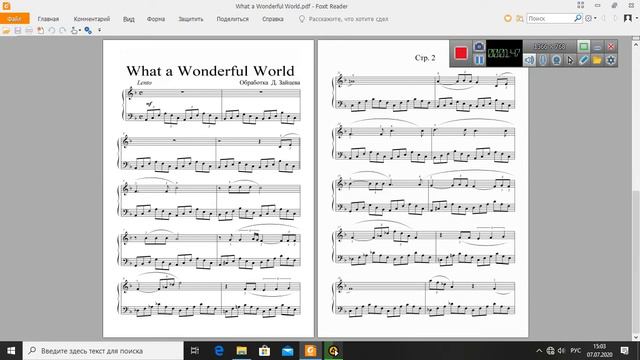Open the user account dropdown

coord(630,18)
